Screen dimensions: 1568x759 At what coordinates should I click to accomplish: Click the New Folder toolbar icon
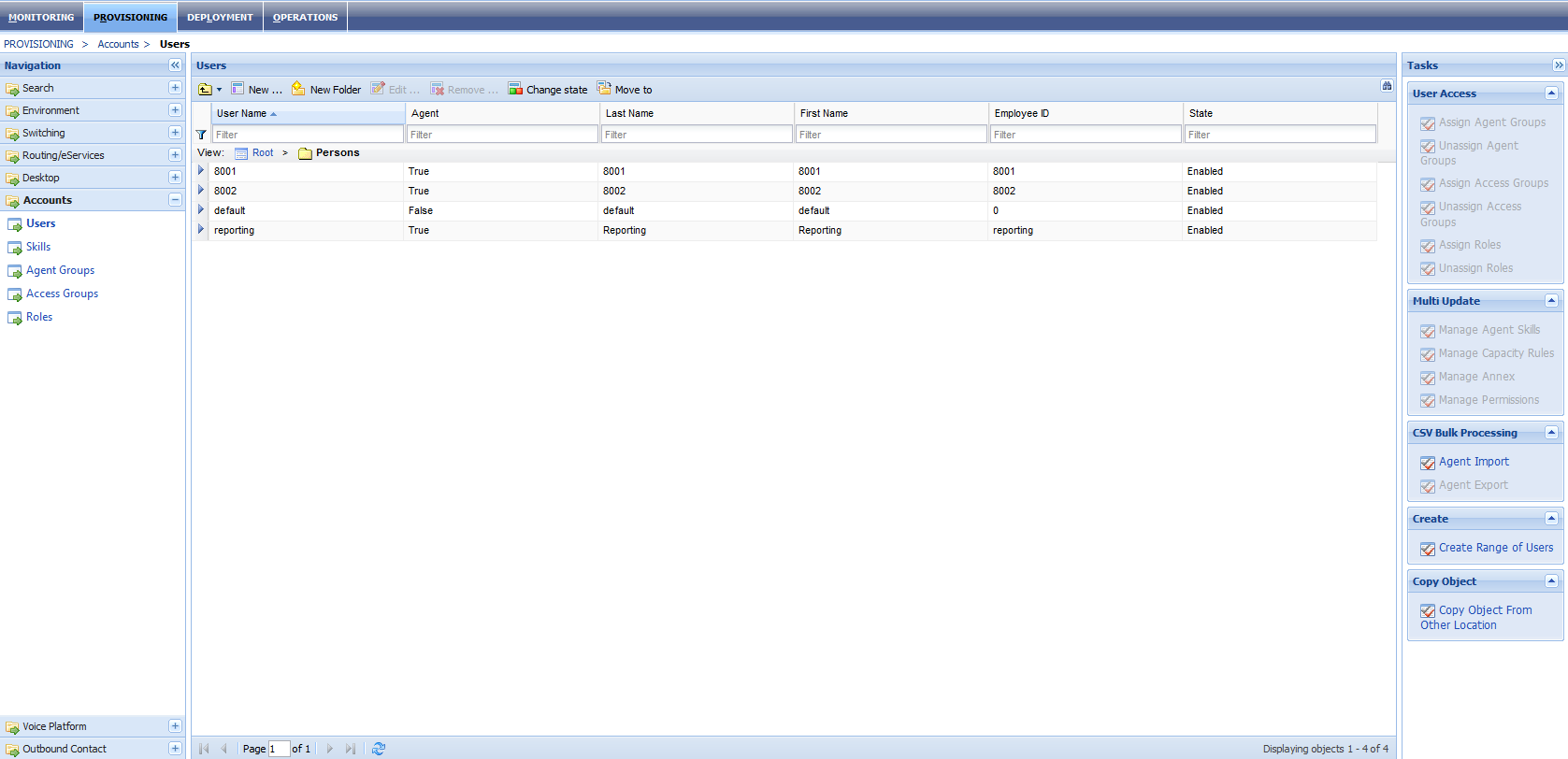click(x=298, y=89)
